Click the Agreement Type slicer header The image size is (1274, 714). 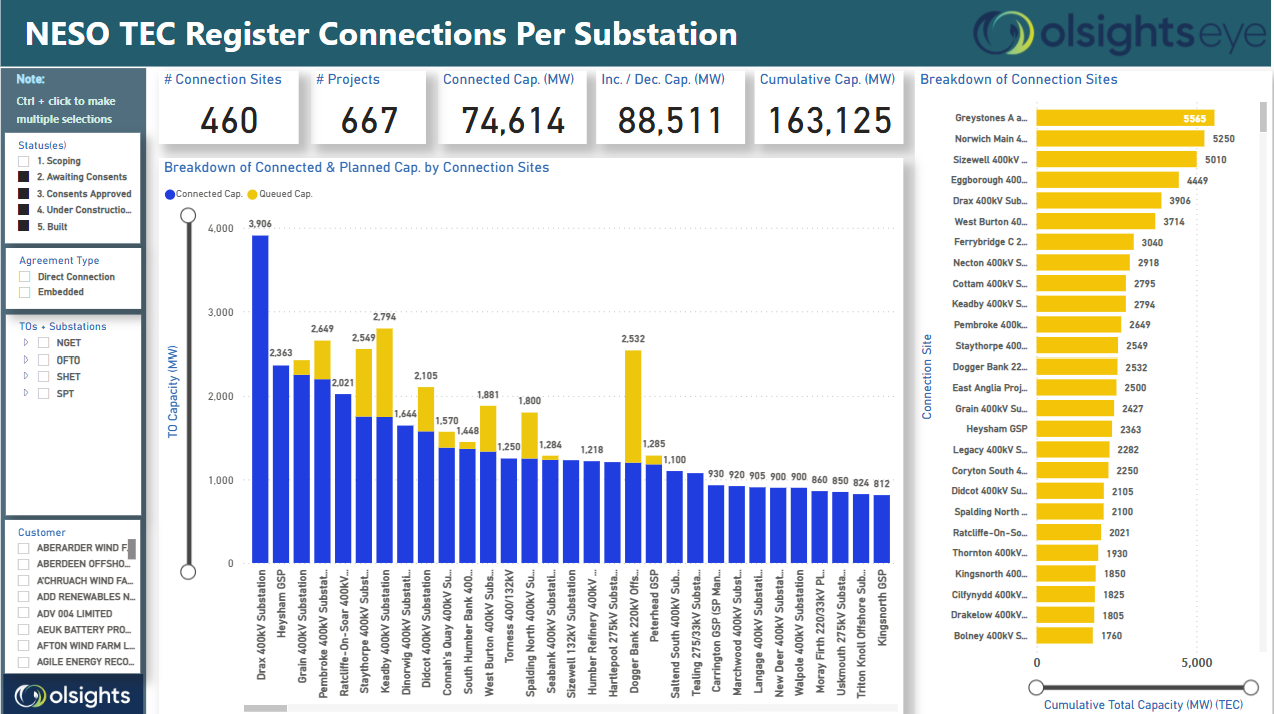(59, 260)
